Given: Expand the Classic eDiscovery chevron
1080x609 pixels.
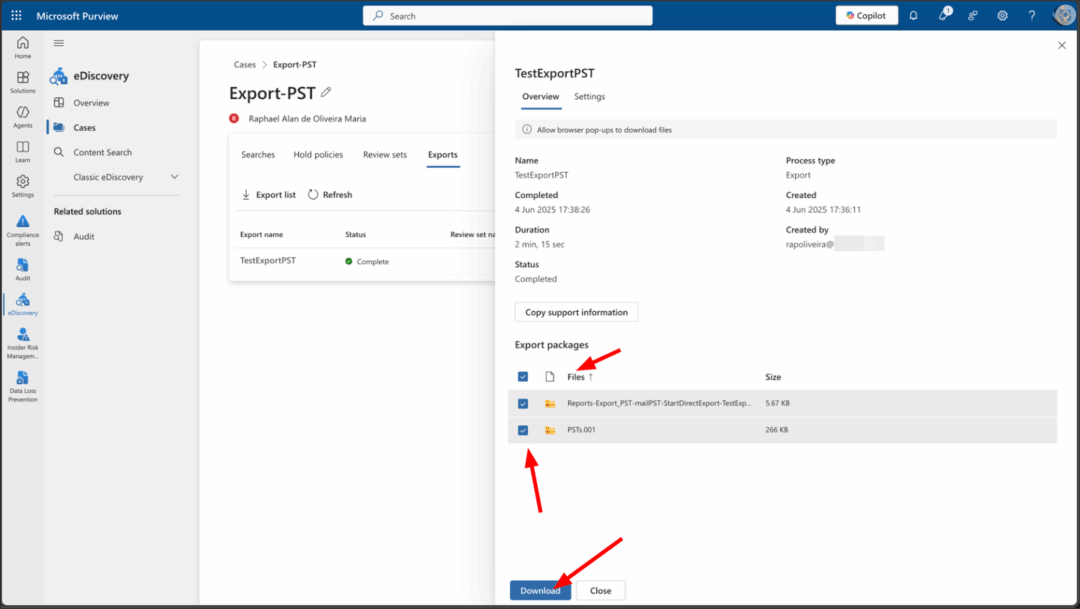Looking at the screenshot, I should tap(174, 177).
